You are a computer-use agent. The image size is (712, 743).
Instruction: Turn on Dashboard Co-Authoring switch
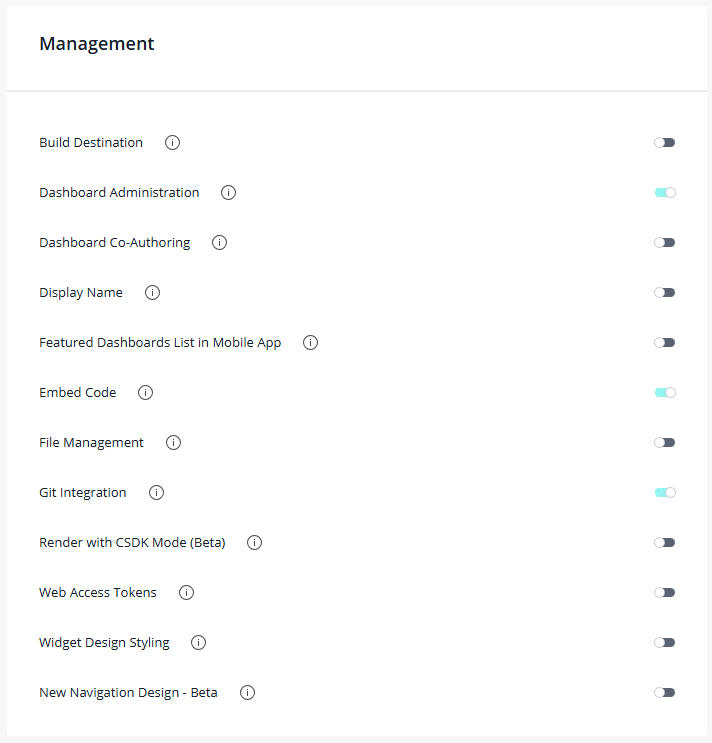point(665,243)
